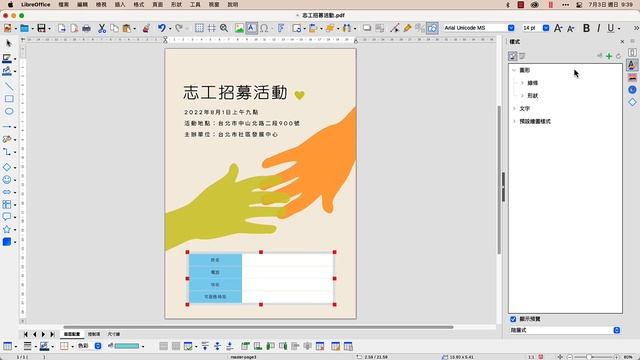The width and height of the screenshot is (640, 360).
Task: Open the 說明 menu
Action: (x=233, y=4)
